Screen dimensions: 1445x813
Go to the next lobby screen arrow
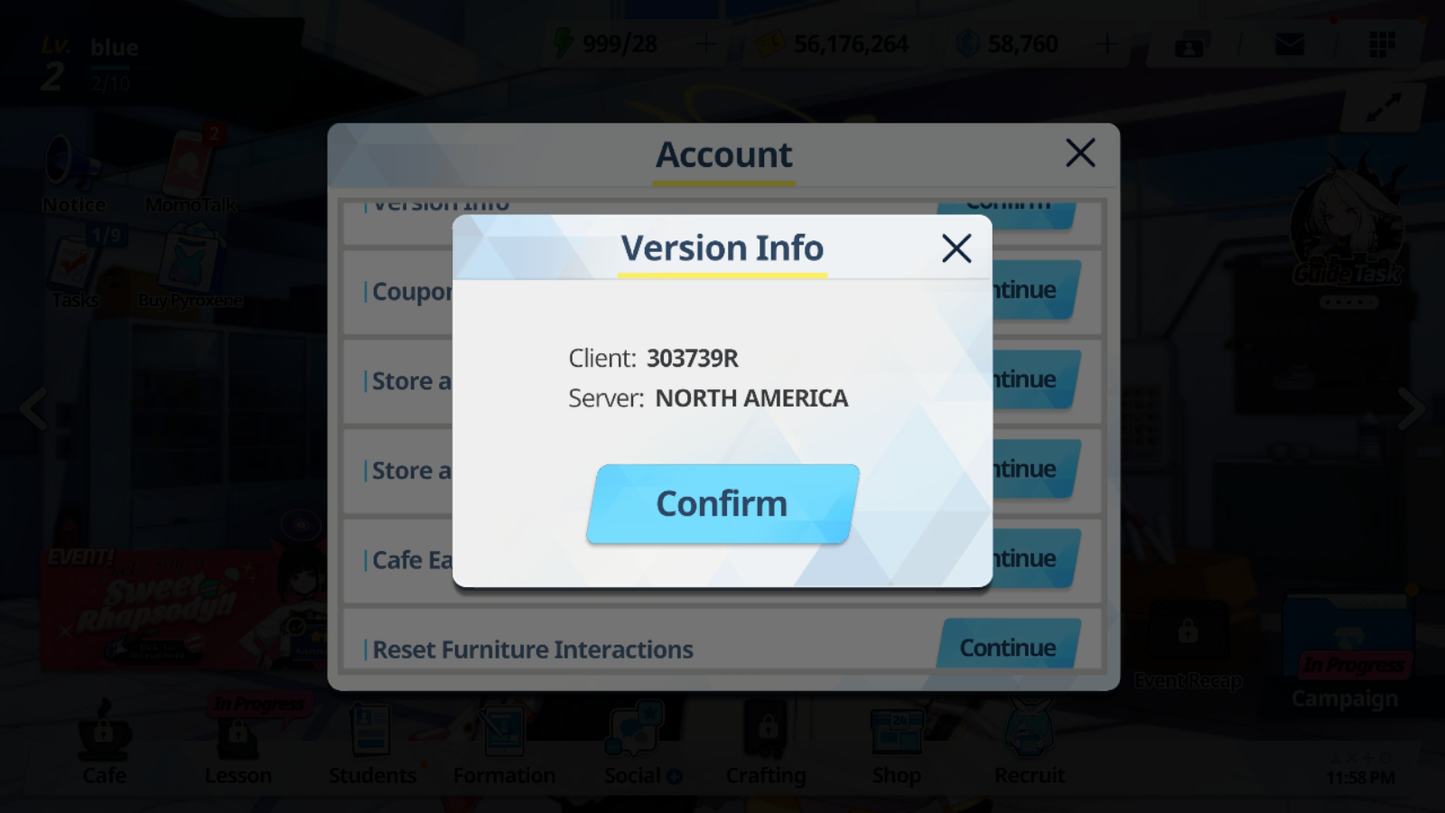(1411, 408)
